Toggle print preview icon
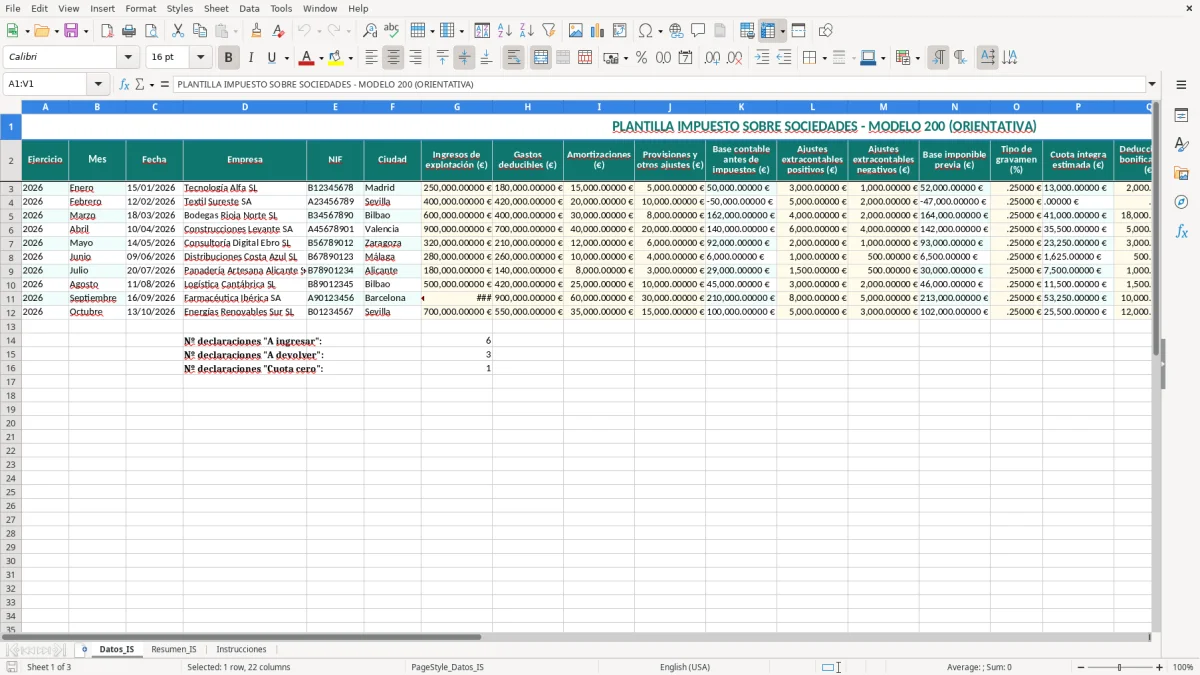Image resolution: width=1200 pixels, height=675 pixels. pos(150,31)
